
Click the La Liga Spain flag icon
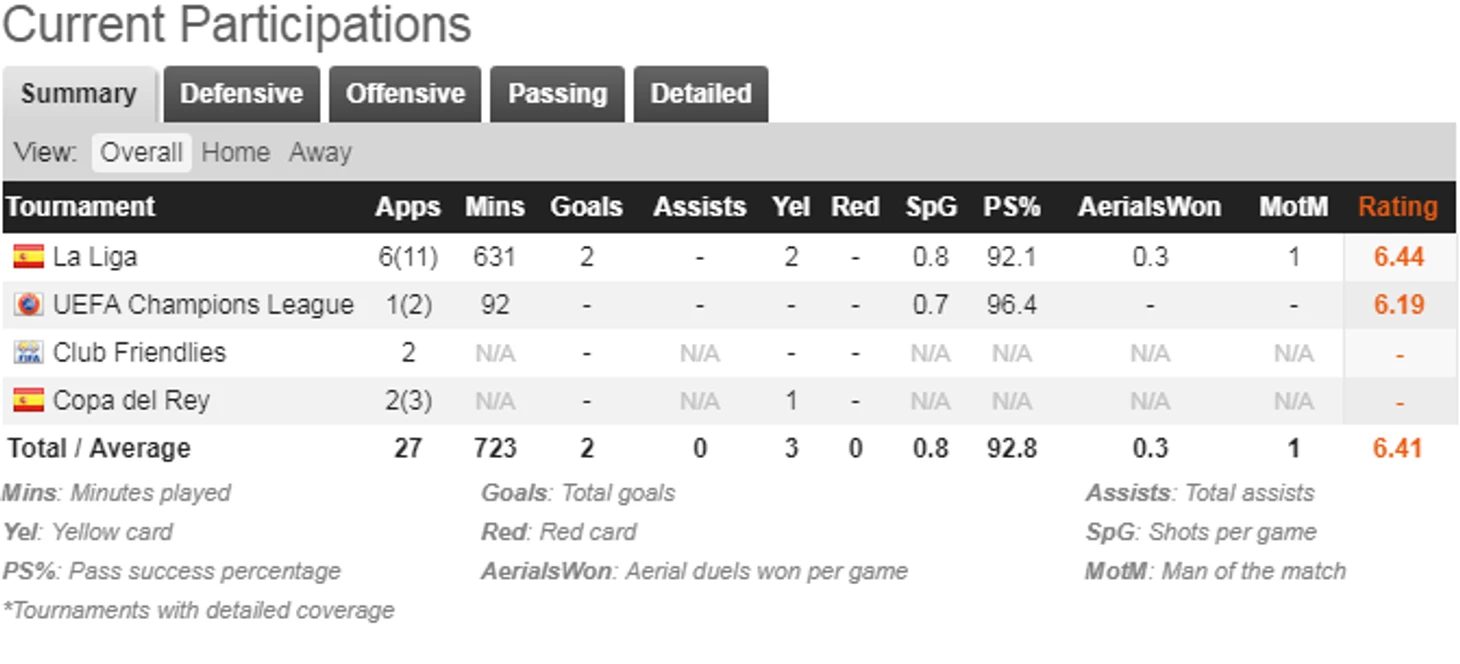[28, 257]
